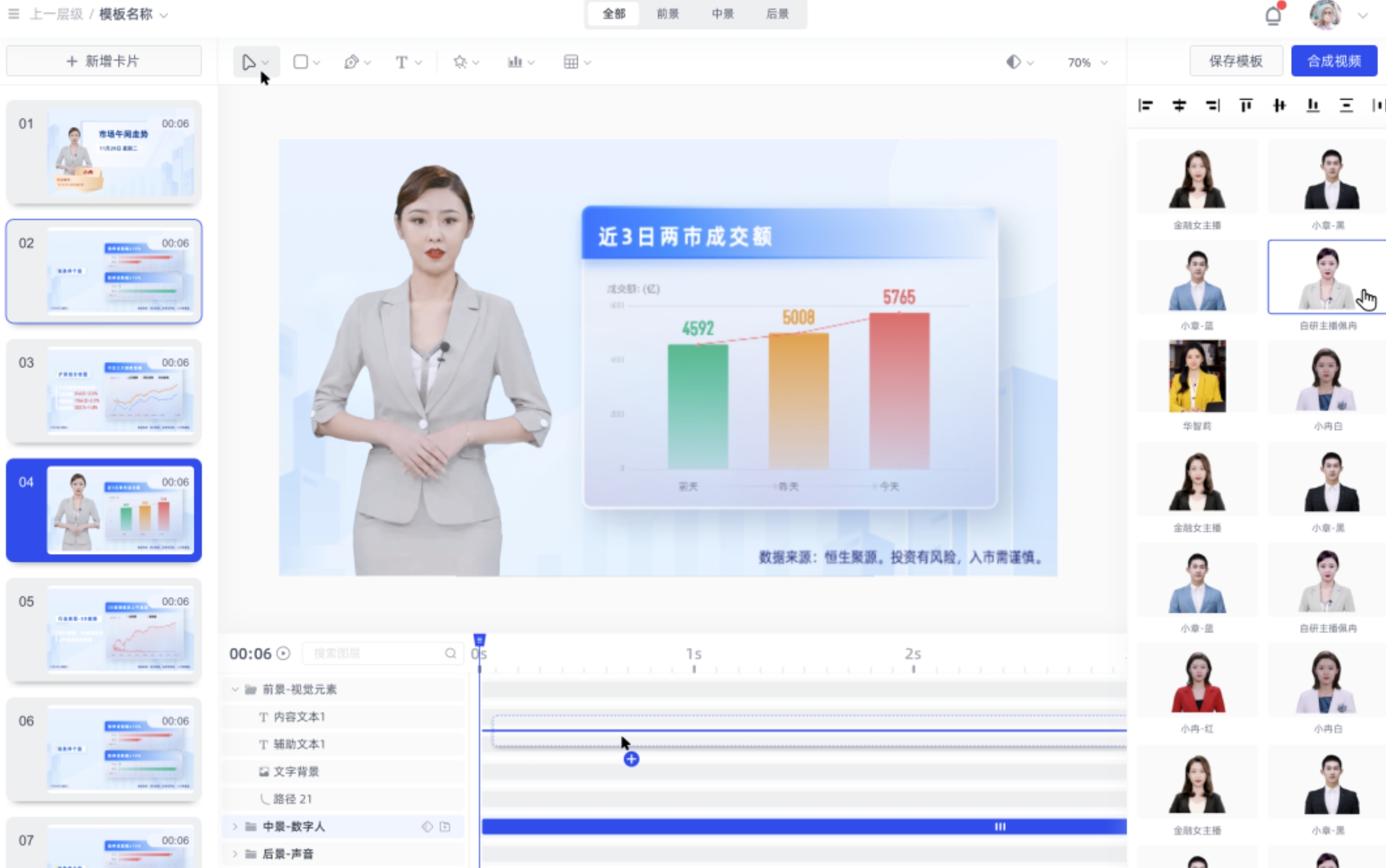This screenshot has width=1386, height=868.
Task: Open the user avatar profile
Action: click(x=1325, y=15)
